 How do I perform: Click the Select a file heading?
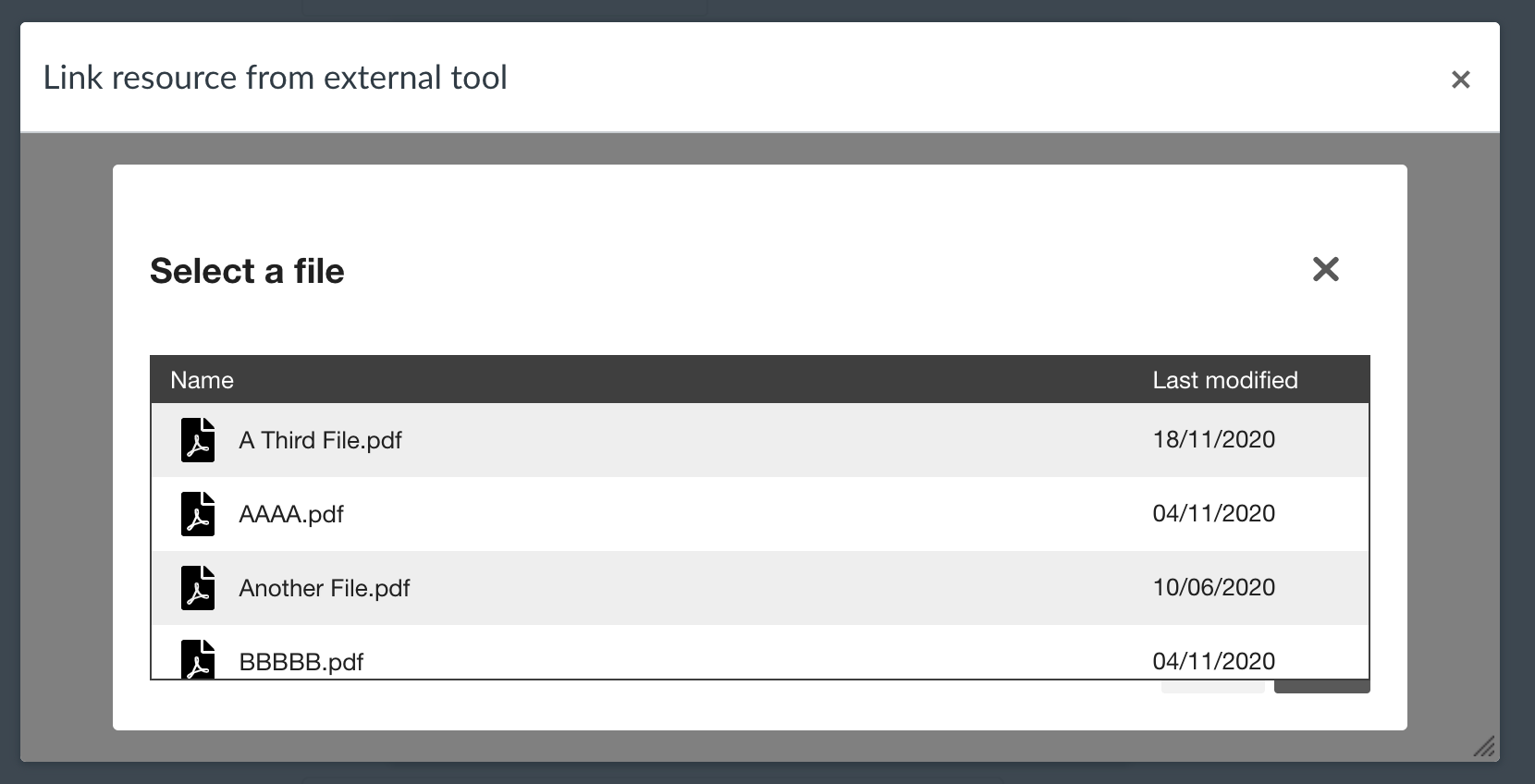(x=246, y=271)
